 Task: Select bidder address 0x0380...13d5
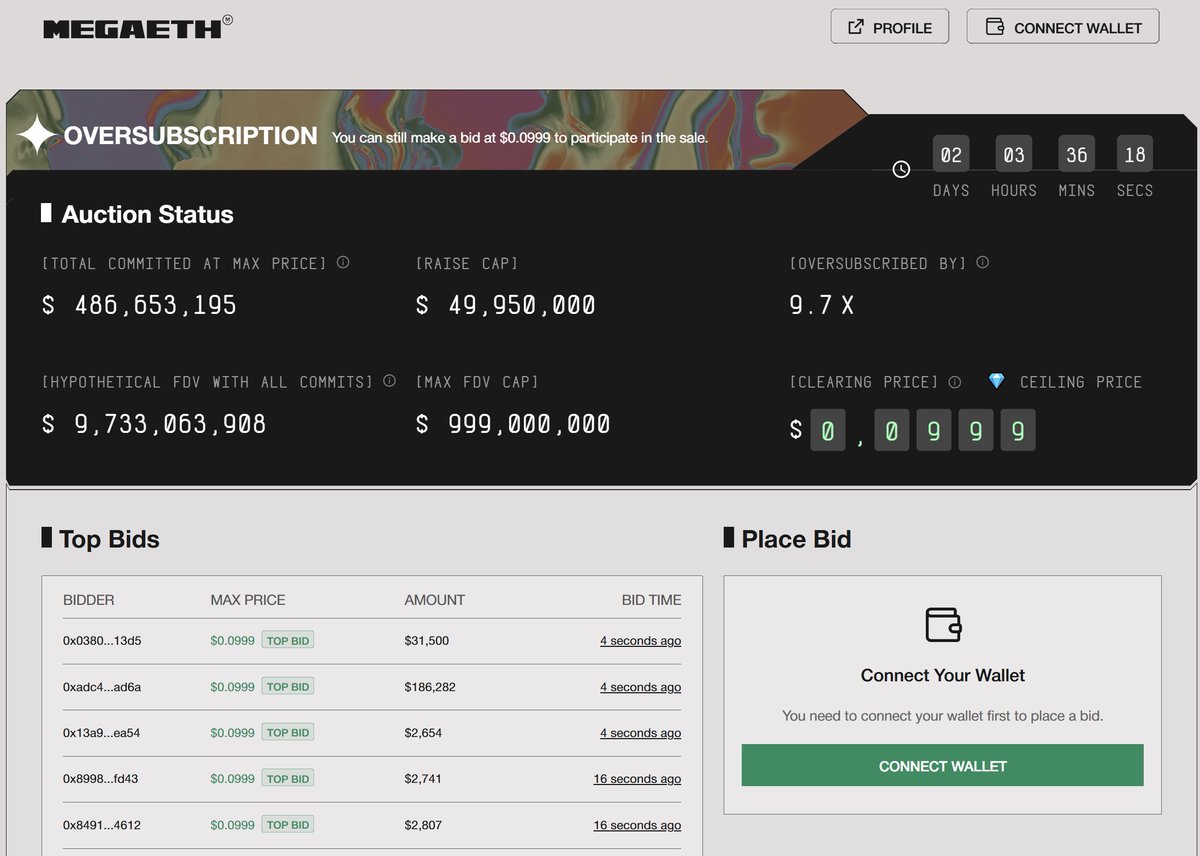102,641
